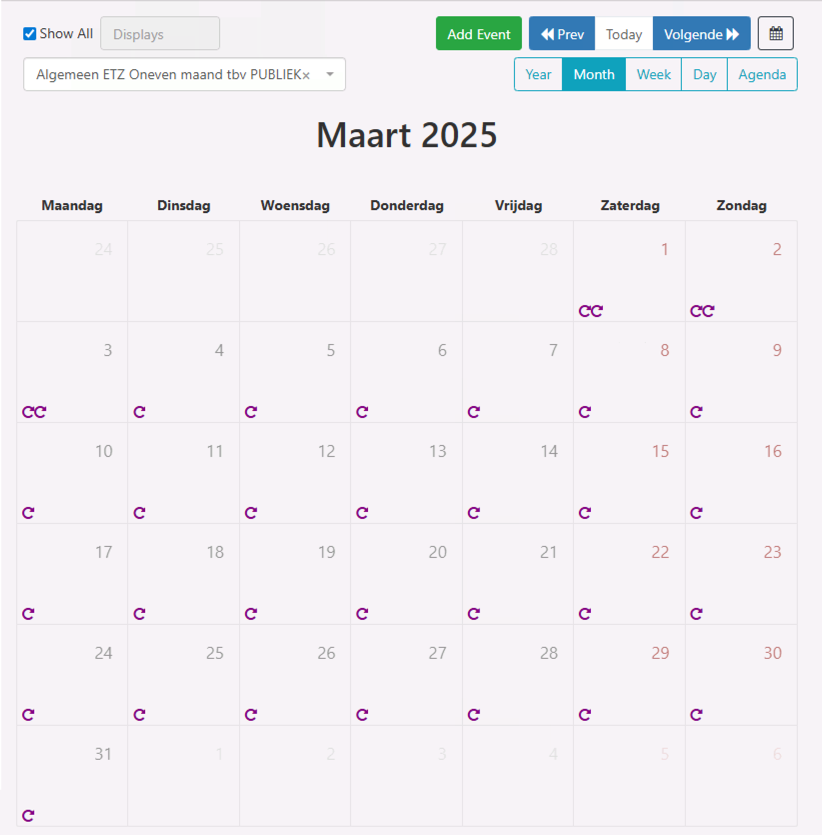Jump to Today in the calendar
The image size is (822, 835).
[x=624, y=34]
